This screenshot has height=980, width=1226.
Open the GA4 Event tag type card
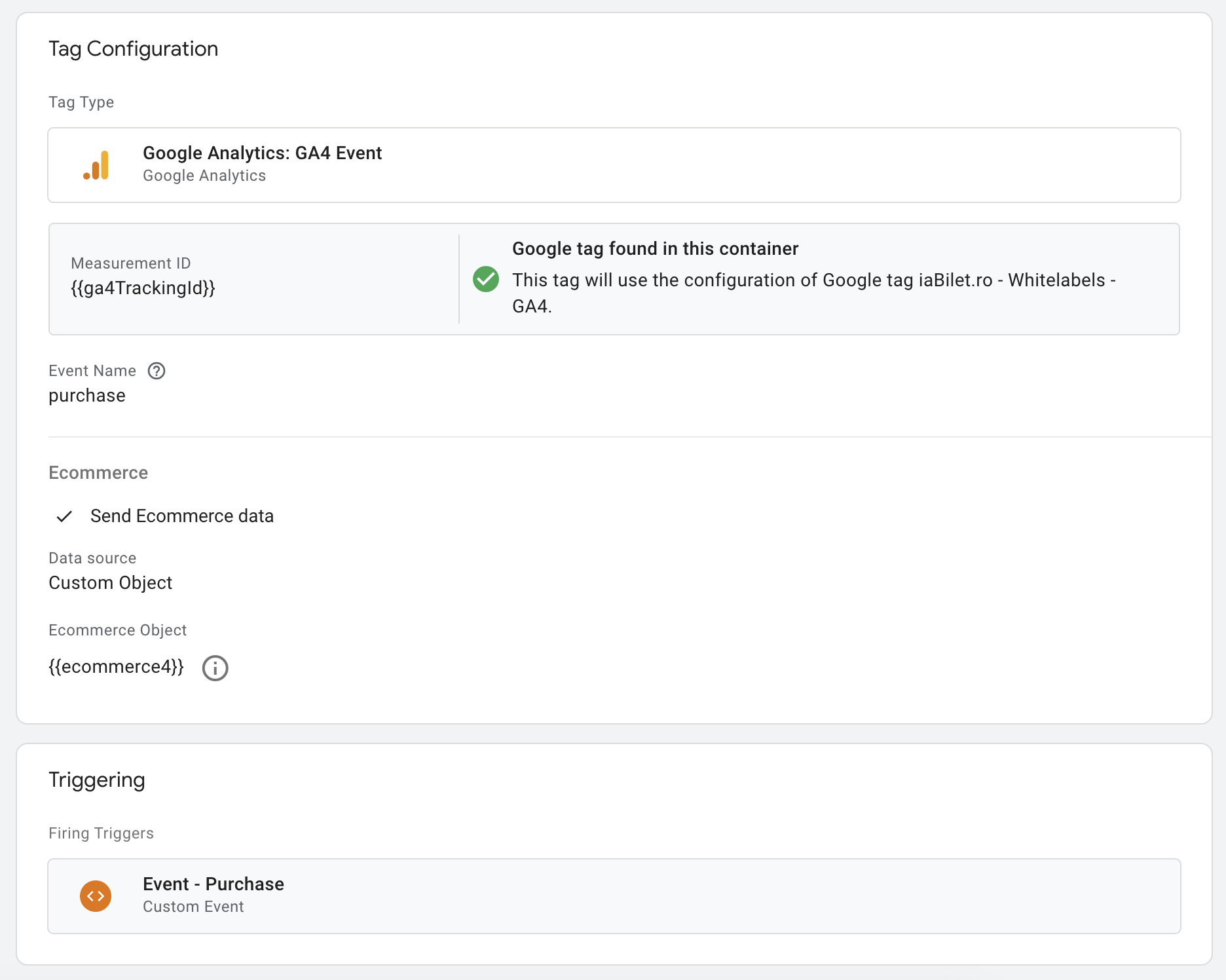614,165
